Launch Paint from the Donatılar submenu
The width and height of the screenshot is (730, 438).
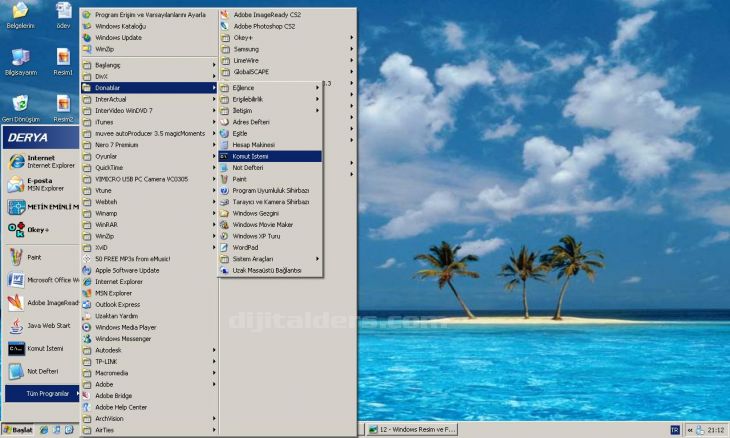[x=270, y=179]
